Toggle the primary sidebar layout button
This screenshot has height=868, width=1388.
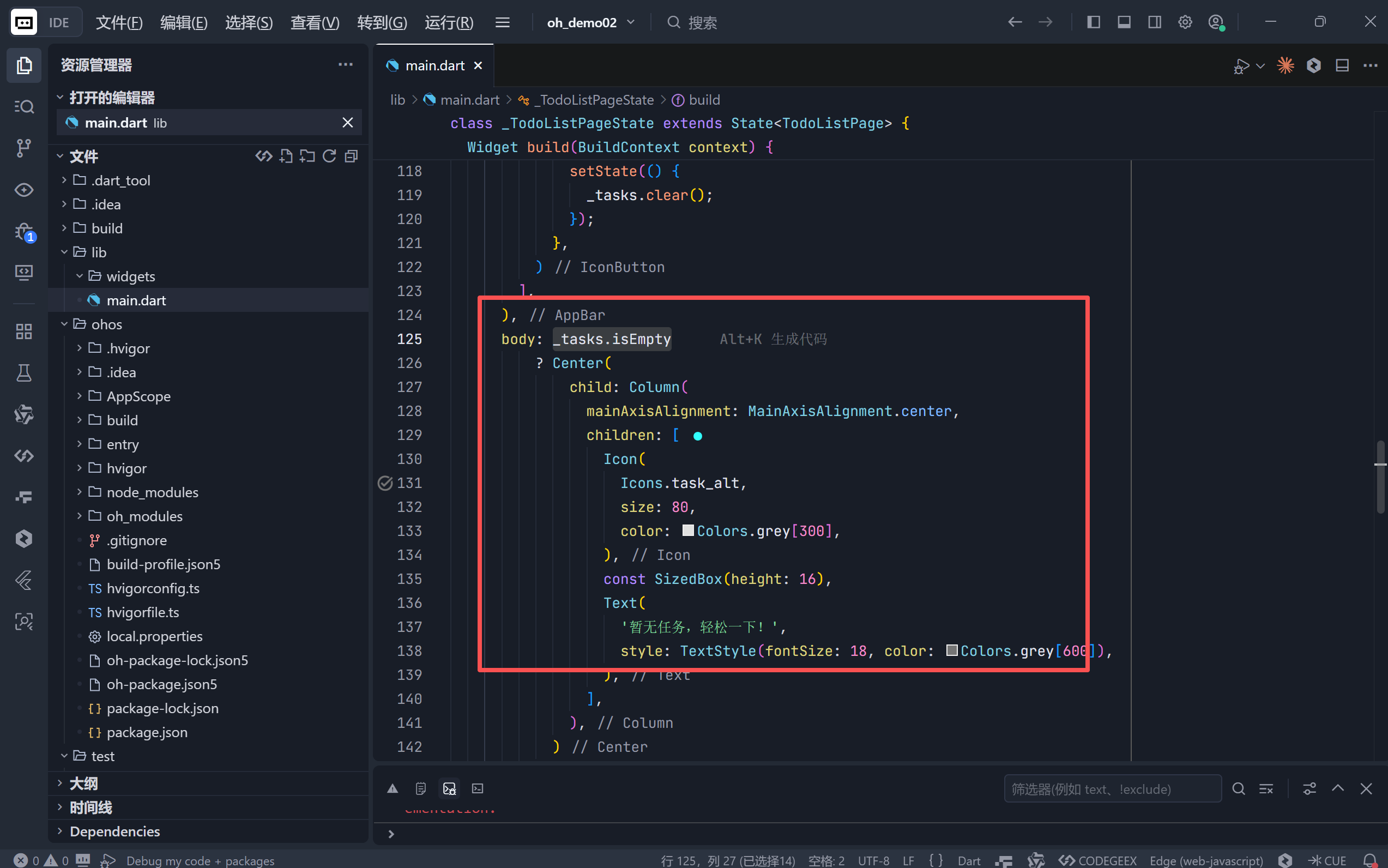click(x=1094, y=22)
